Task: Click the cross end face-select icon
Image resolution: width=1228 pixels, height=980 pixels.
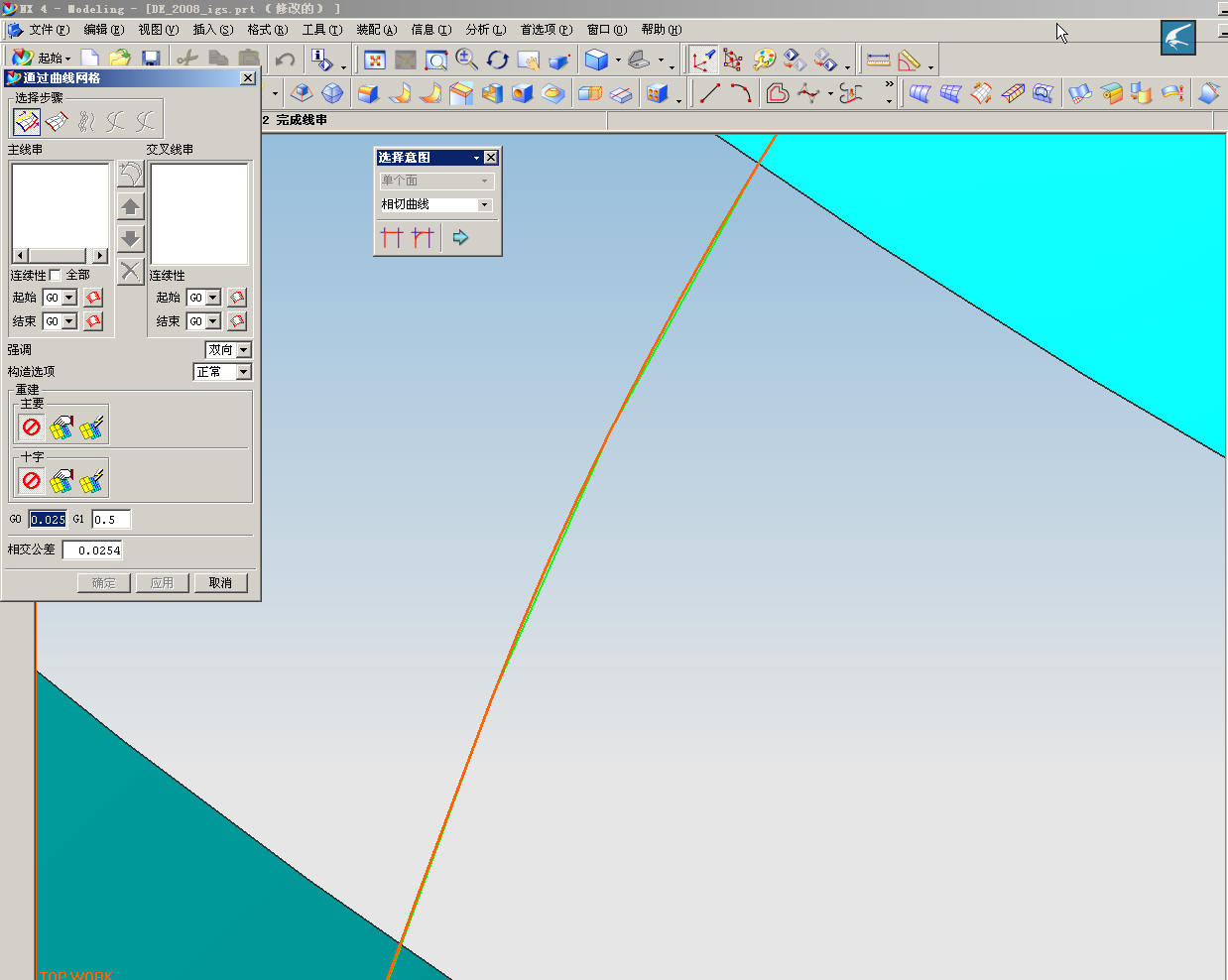Action: 237,321
